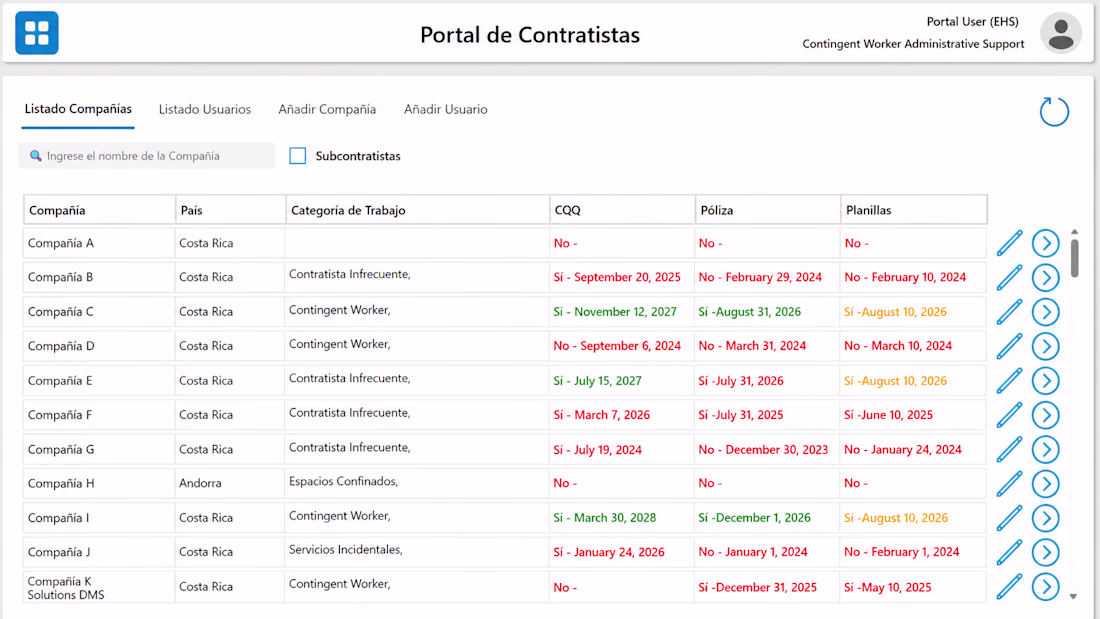Open the Añadir Usuario tab

(445, 109)
